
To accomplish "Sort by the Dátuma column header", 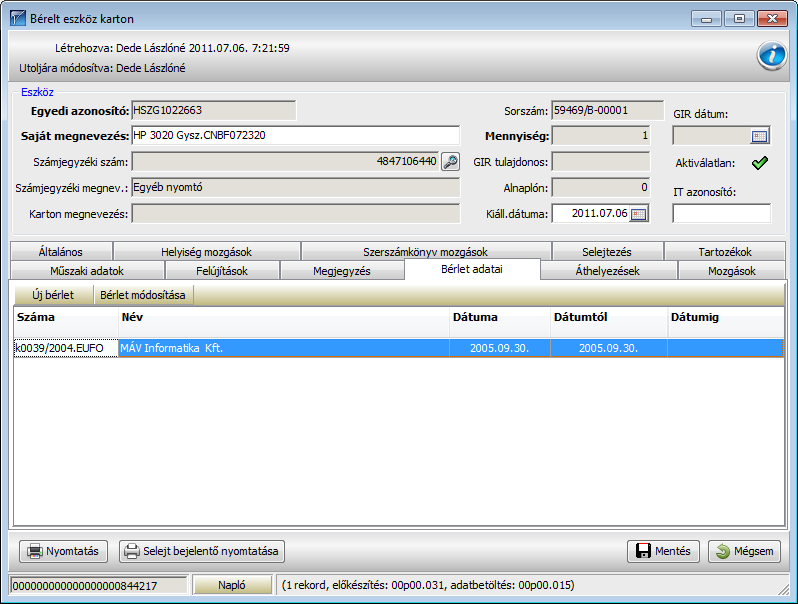I will tap(500, 322).
